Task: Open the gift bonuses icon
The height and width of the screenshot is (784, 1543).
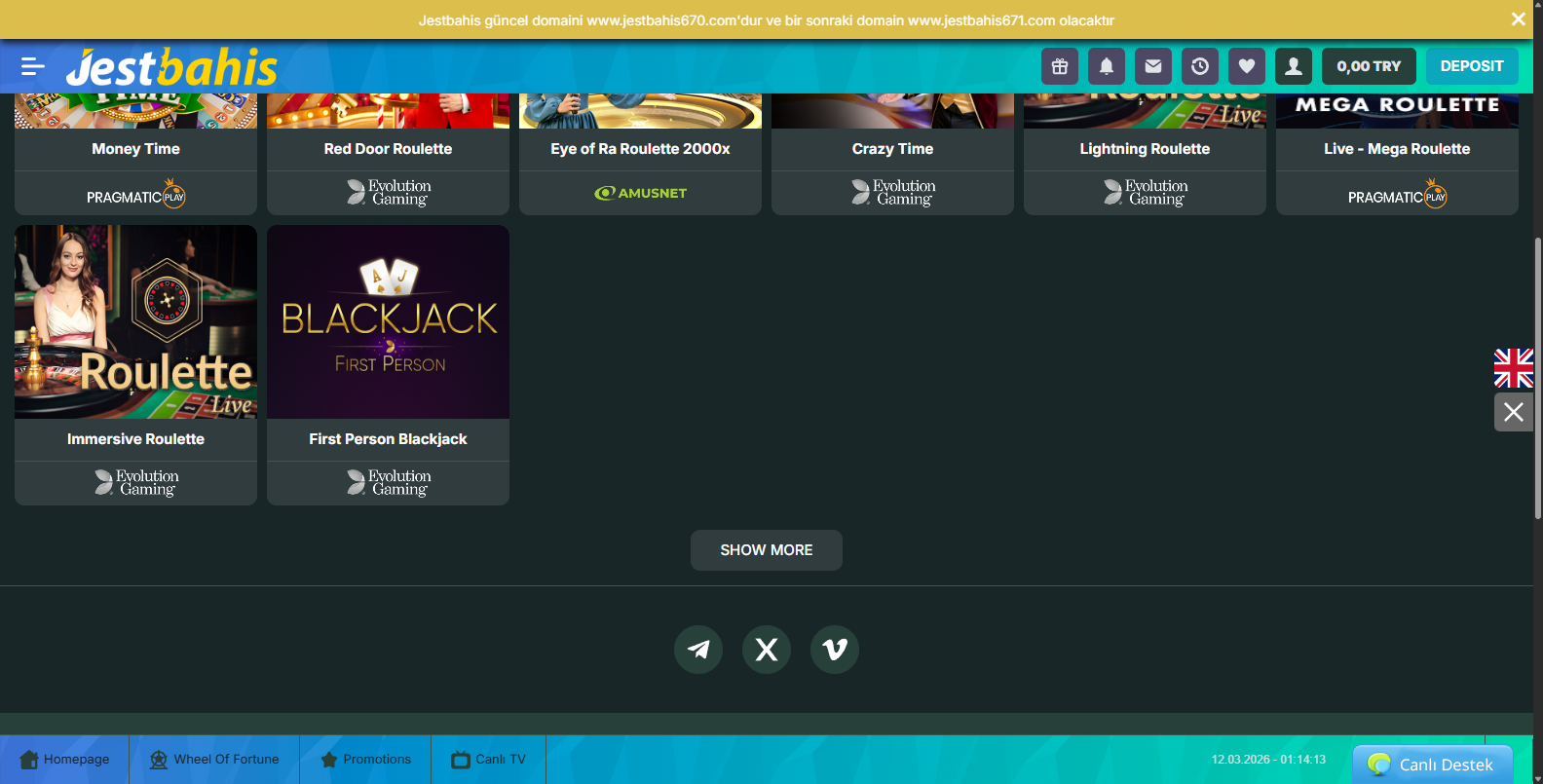Action: (1060, 66)
